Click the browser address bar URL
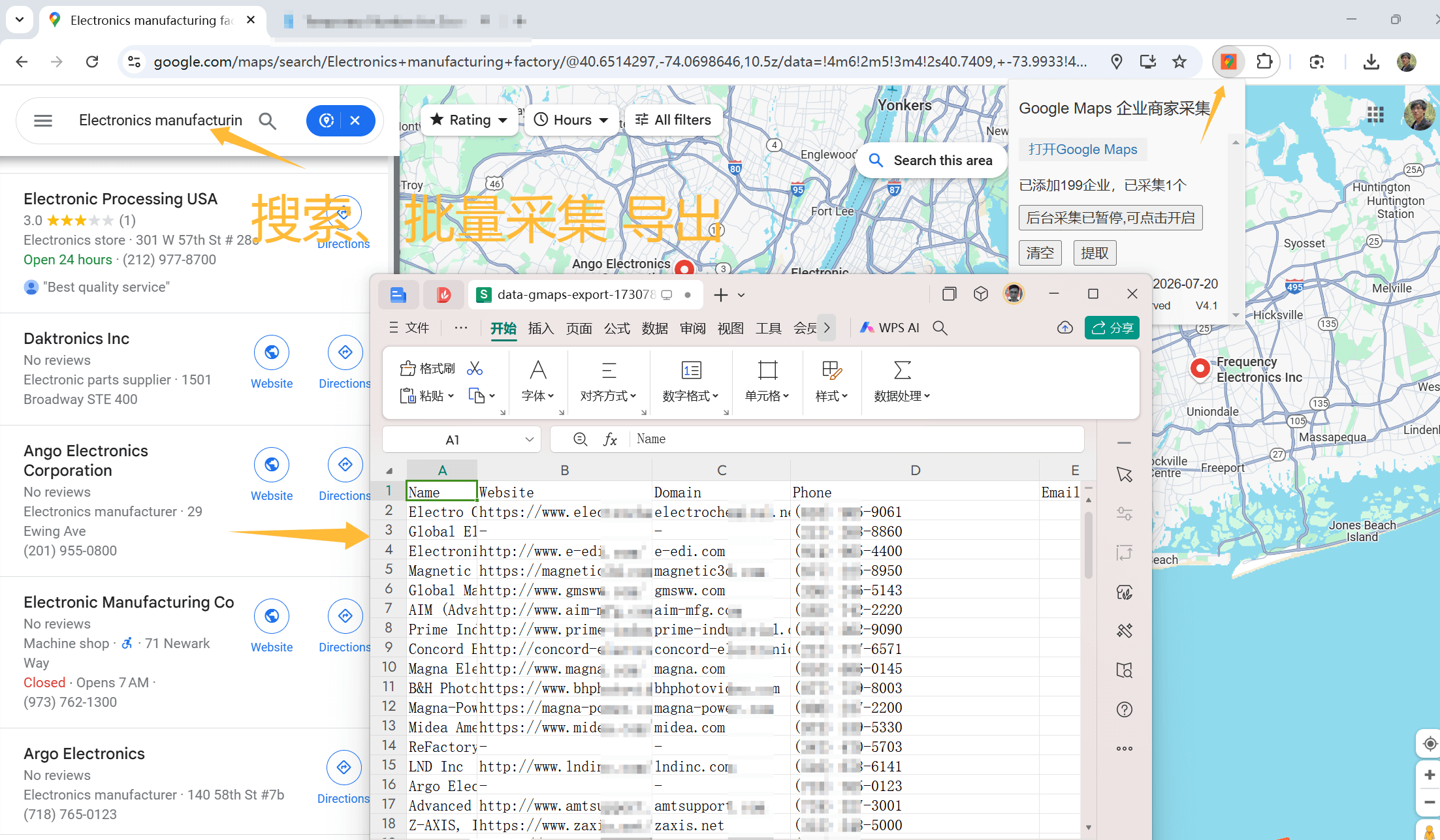This screenshot has height=840, width=1440. (x=620, y=62)
